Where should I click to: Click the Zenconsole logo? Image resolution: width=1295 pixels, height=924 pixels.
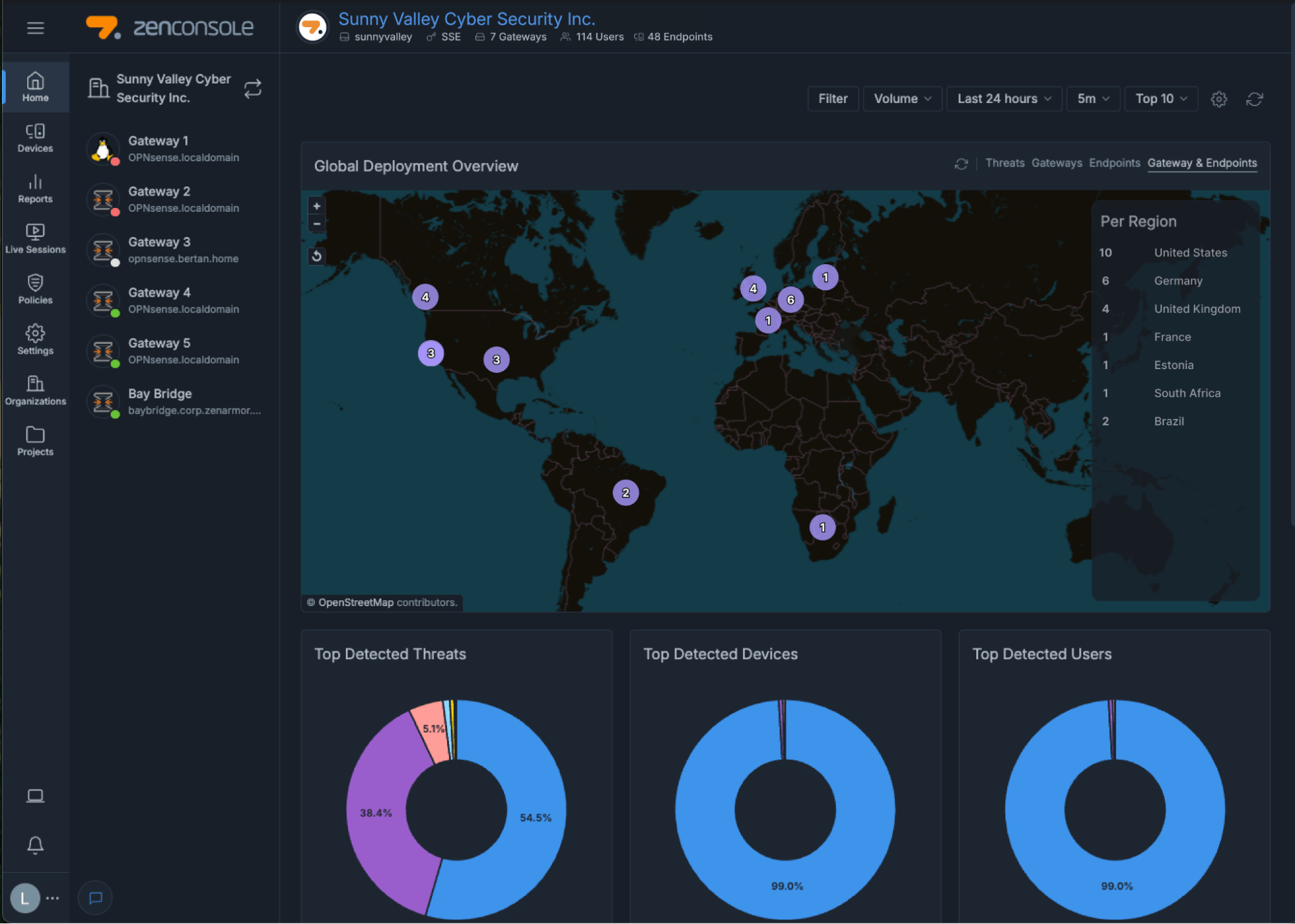[x=170, y=28]
